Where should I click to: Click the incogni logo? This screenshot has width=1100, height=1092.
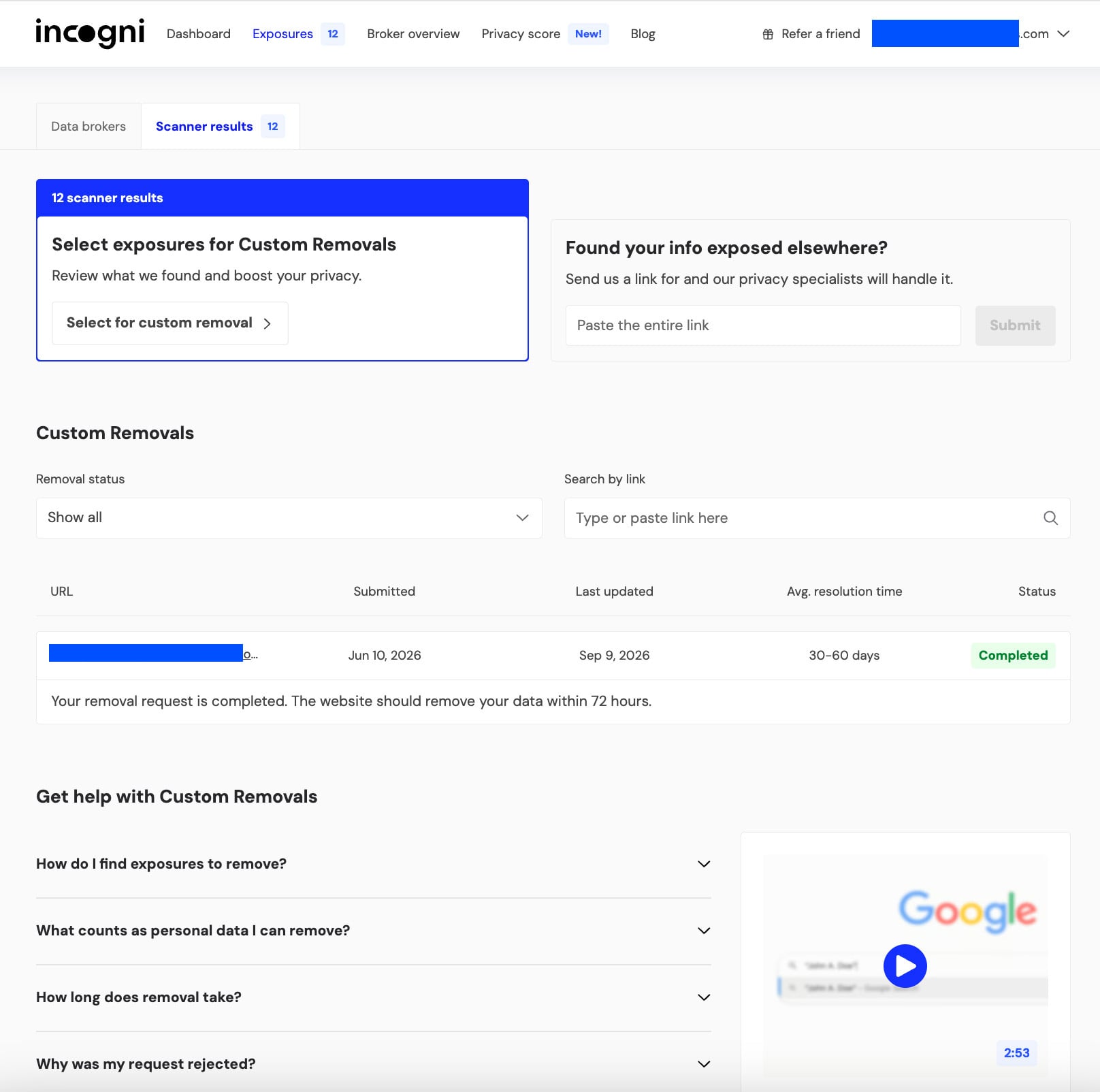[x=90, y=33]
